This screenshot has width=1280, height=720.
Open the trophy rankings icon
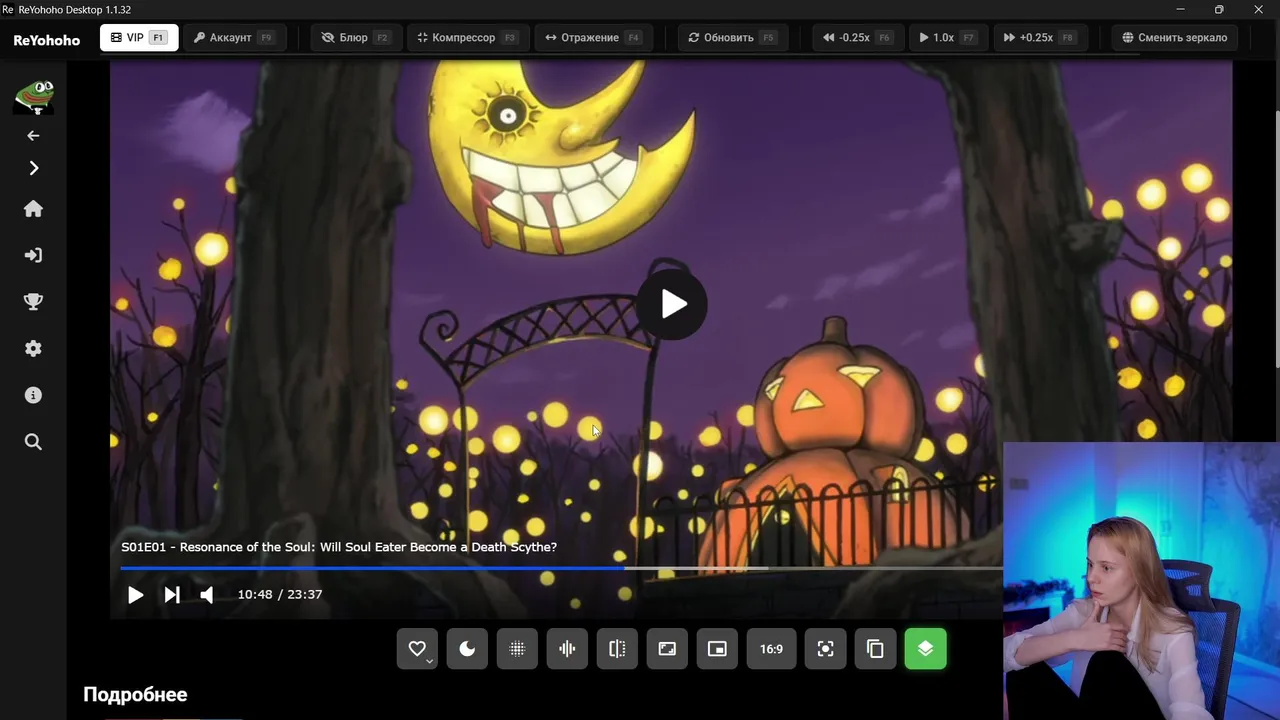point(33,302)
